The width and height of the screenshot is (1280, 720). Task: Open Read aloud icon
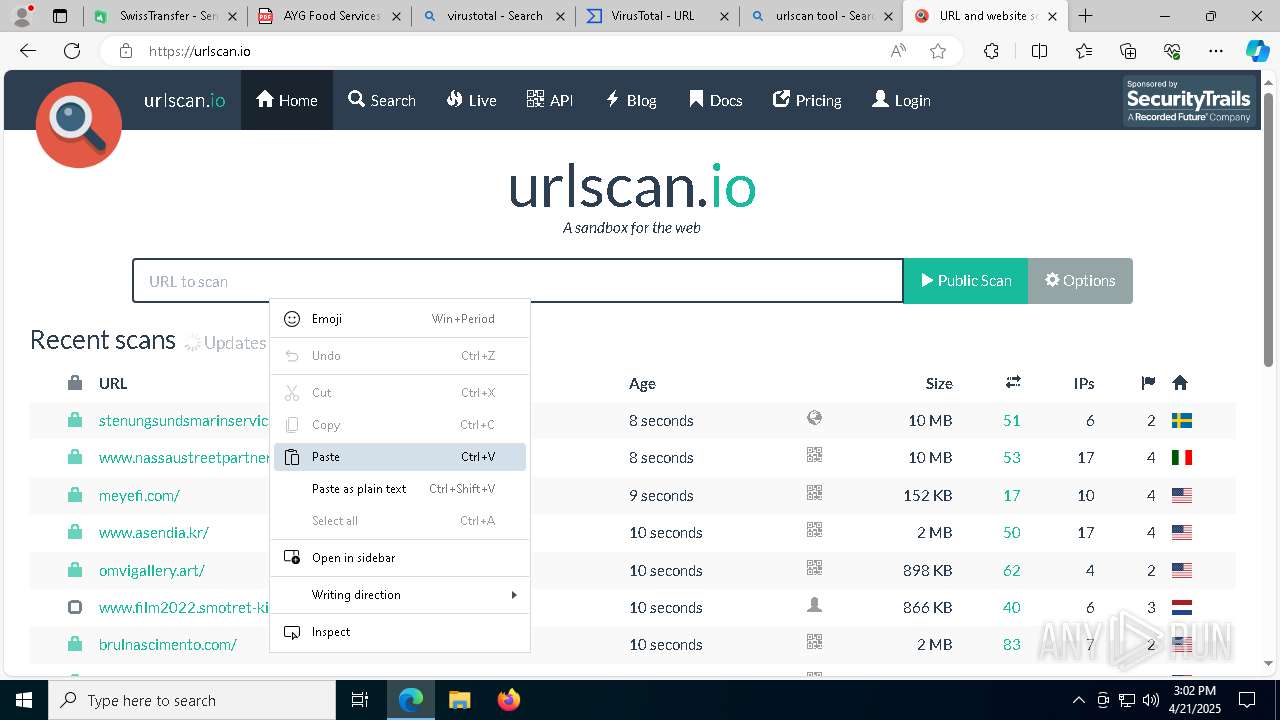[898, 52]
